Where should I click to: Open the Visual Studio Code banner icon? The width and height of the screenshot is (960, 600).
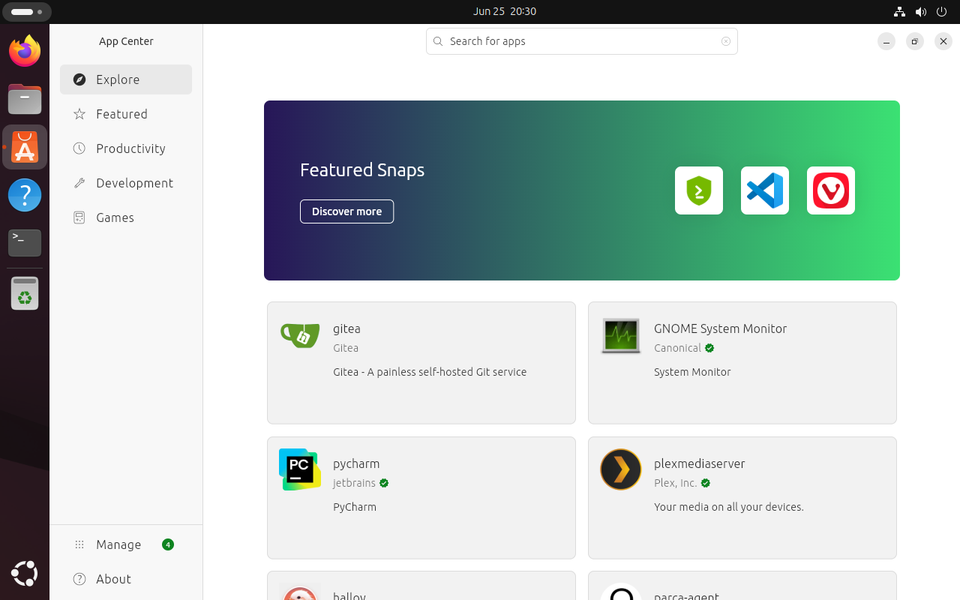coord(765,190)
